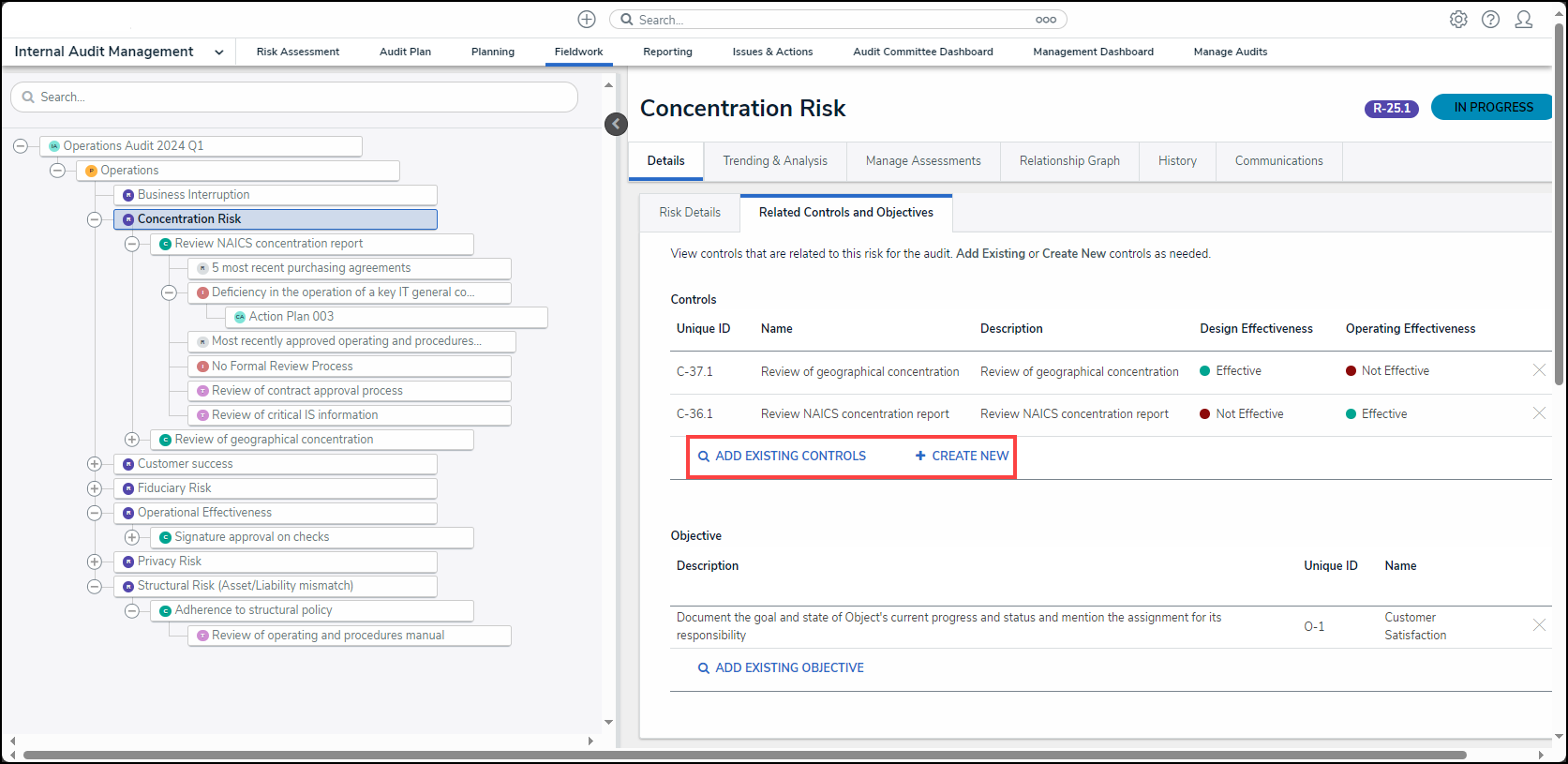
Task: Open the user profile icon
Action: coord(1524,20)
